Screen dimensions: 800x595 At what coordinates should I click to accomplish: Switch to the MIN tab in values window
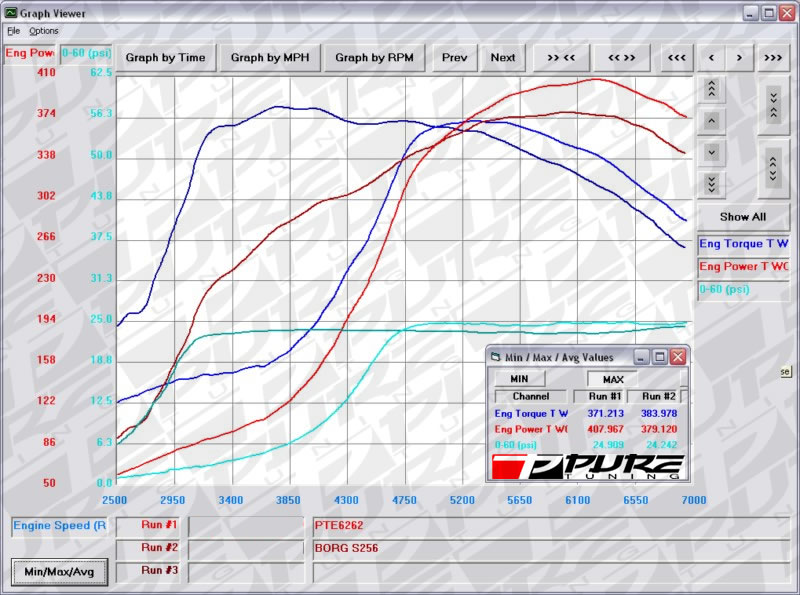520,379
